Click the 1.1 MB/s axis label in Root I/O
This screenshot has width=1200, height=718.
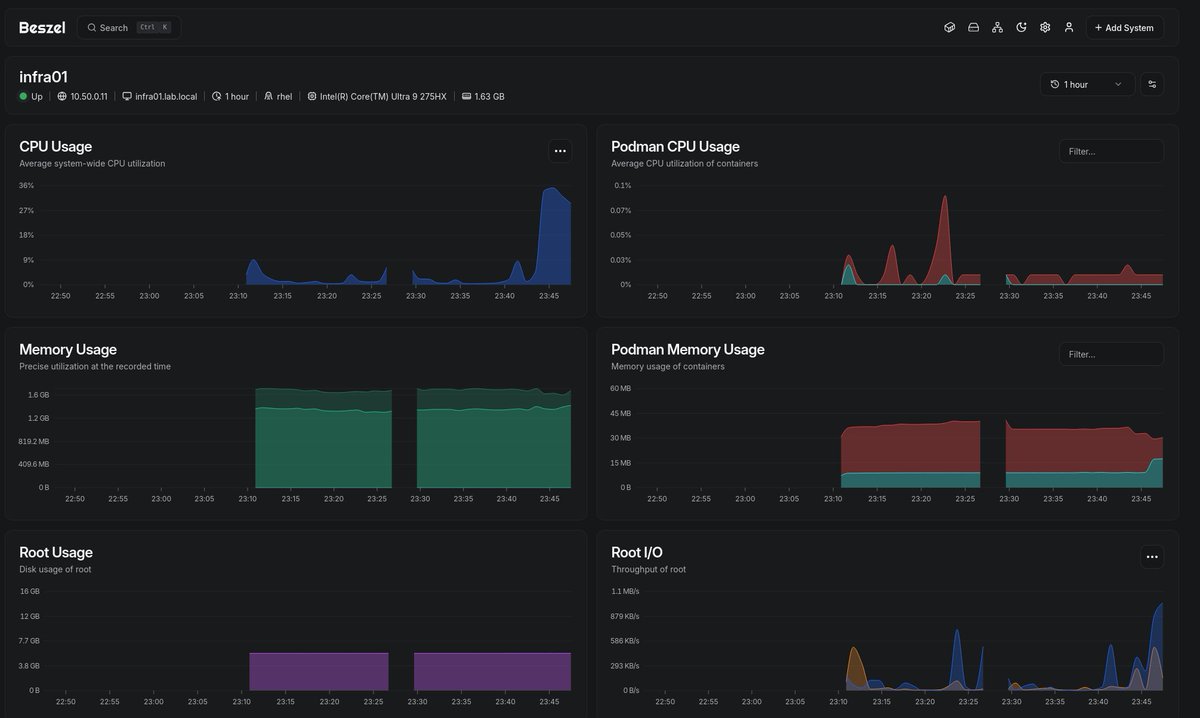pos(624,592)
